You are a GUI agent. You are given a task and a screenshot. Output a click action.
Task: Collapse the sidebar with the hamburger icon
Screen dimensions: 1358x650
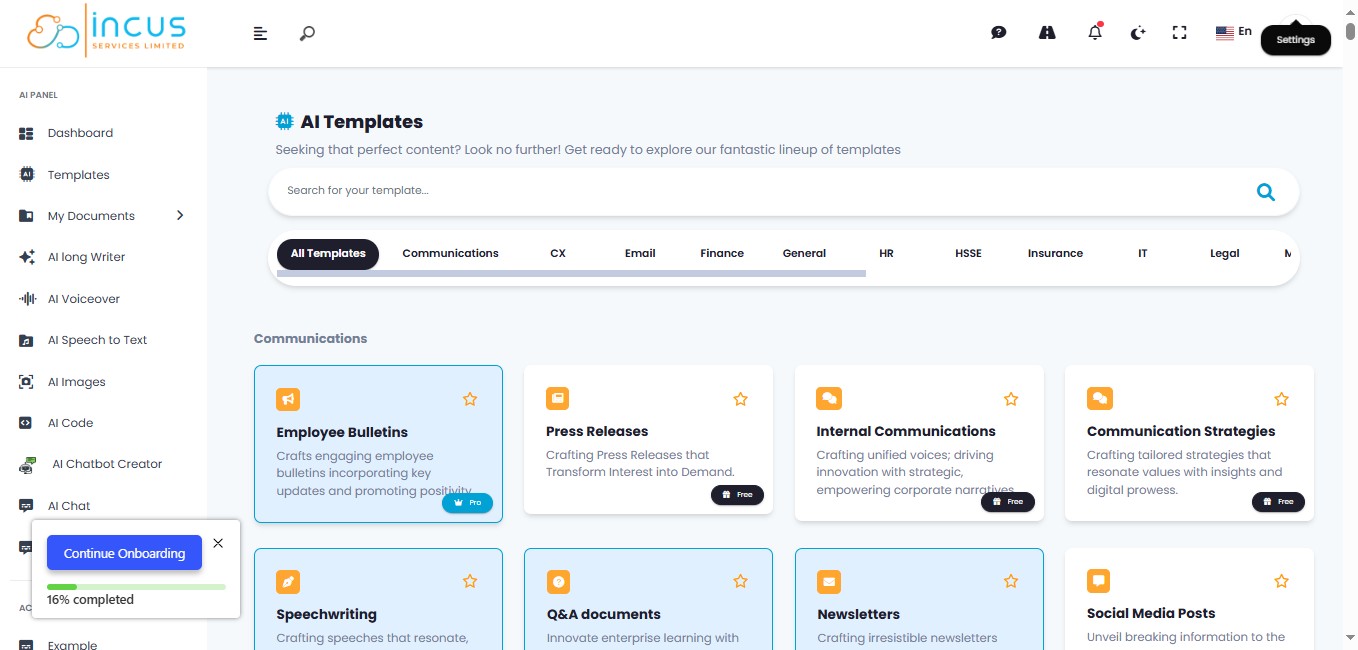coord(260,34)
